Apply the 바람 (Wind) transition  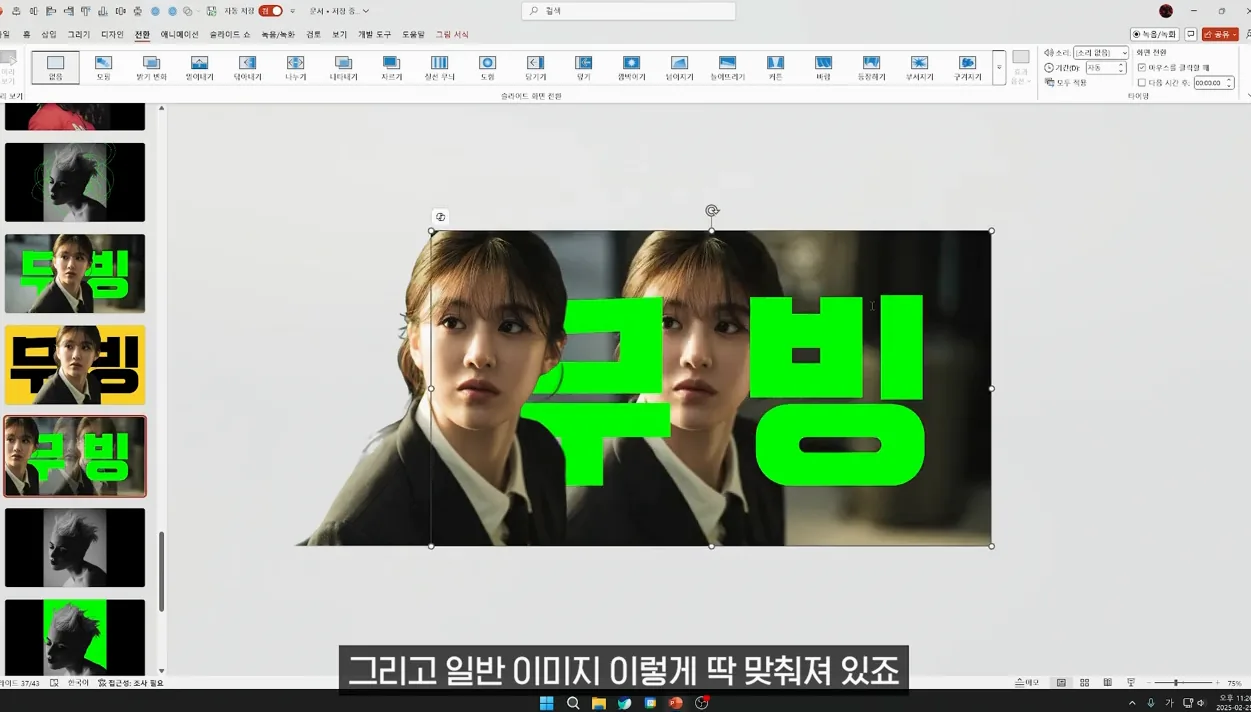(x=823, y=67)
